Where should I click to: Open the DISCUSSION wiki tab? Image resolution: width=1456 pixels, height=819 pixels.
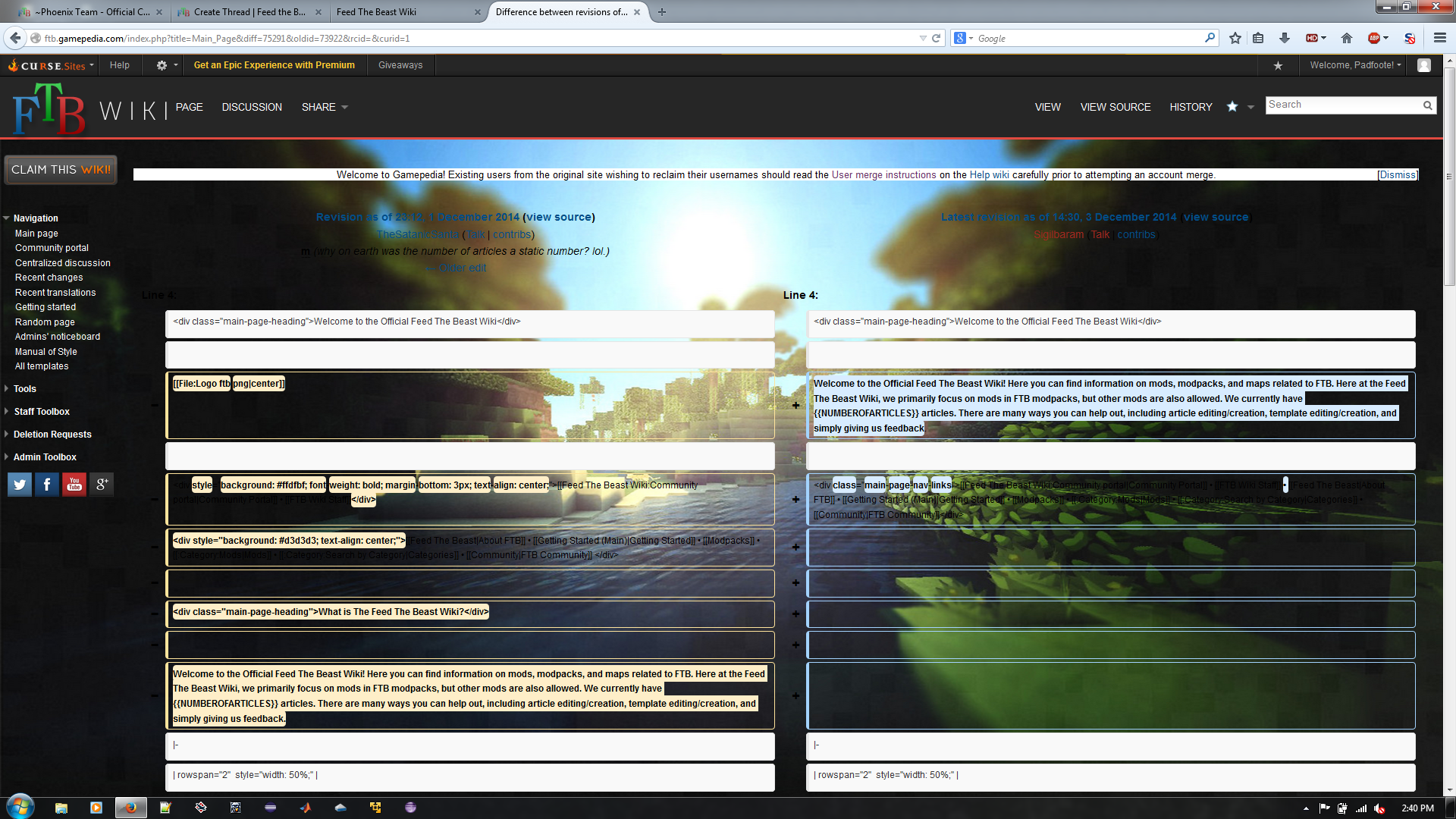pos(252,107)
